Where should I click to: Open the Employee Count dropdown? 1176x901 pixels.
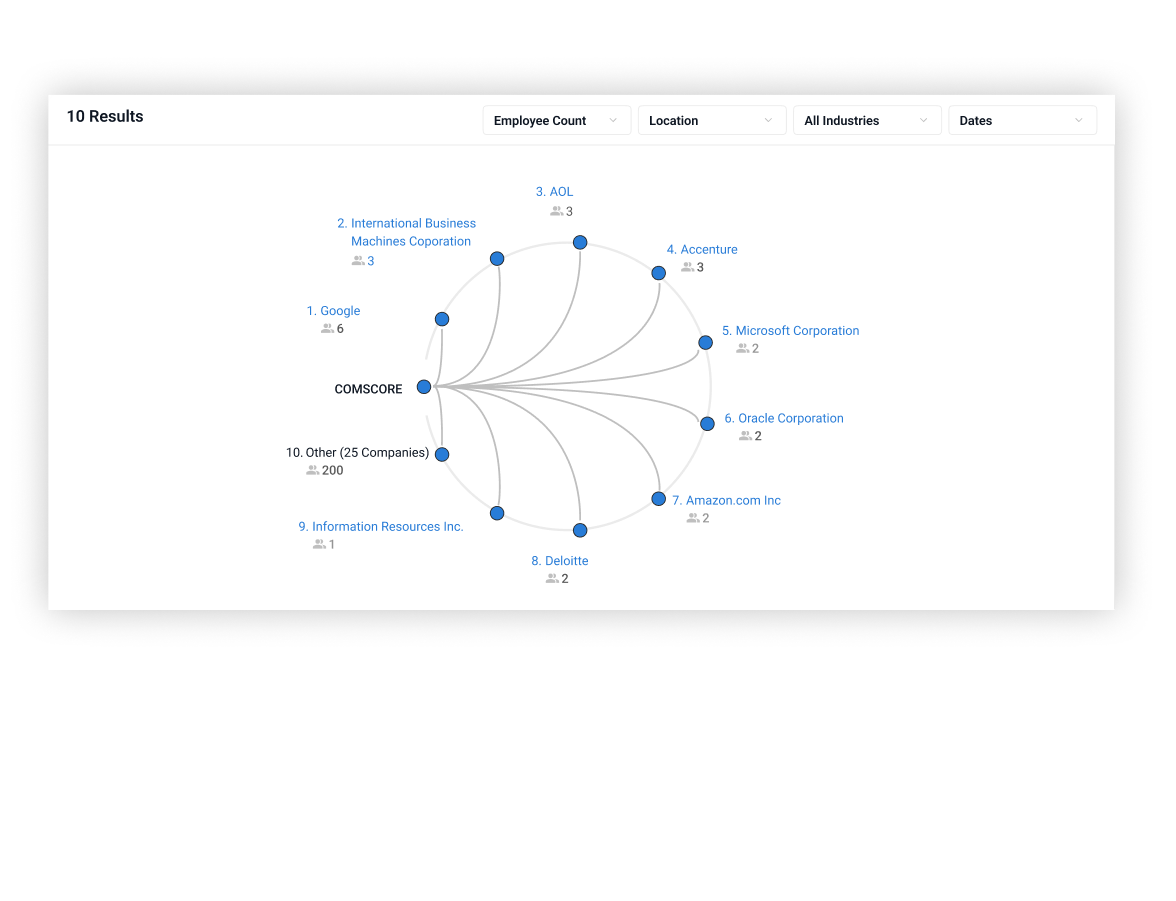556,120
